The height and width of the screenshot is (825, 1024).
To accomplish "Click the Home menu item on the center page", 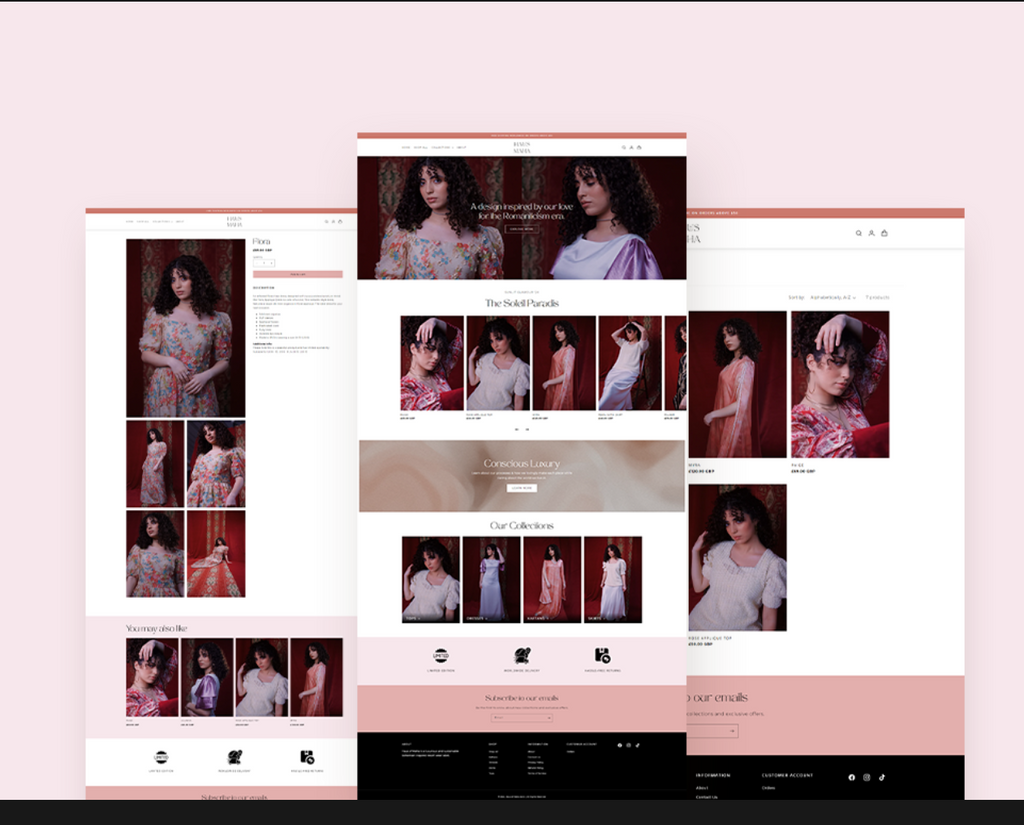I will 406,148.
